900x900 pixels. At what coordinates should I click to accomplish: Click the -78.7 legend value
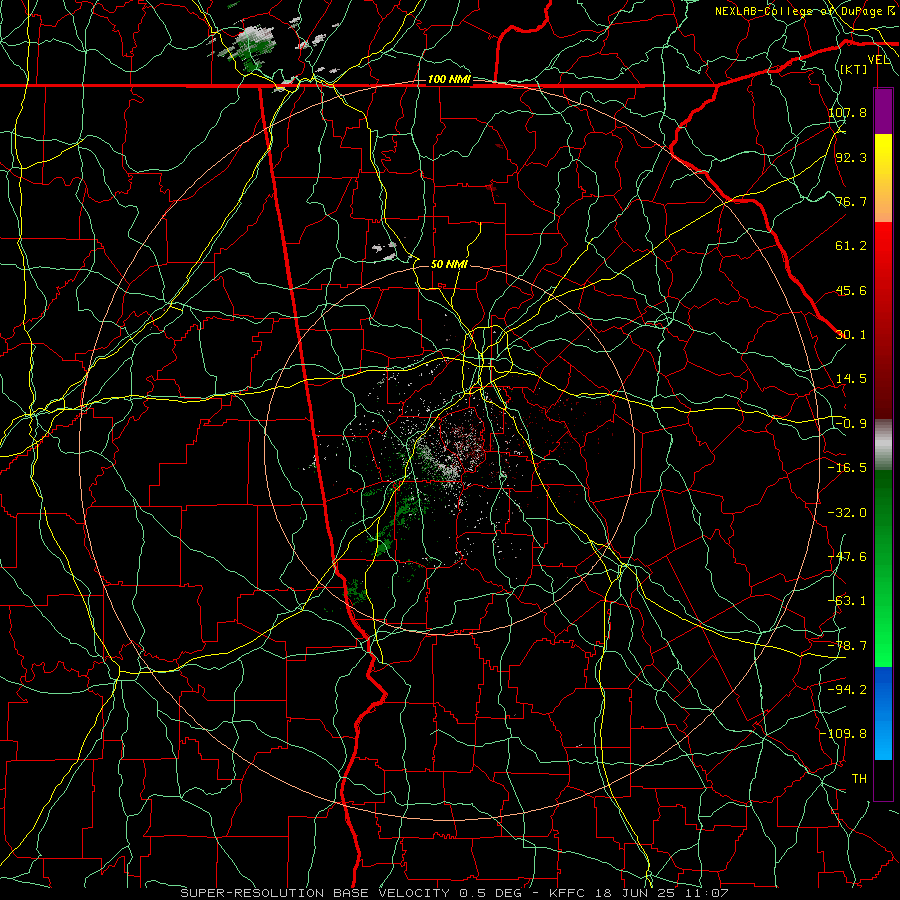pyautogui.click(x=847, y=646)
